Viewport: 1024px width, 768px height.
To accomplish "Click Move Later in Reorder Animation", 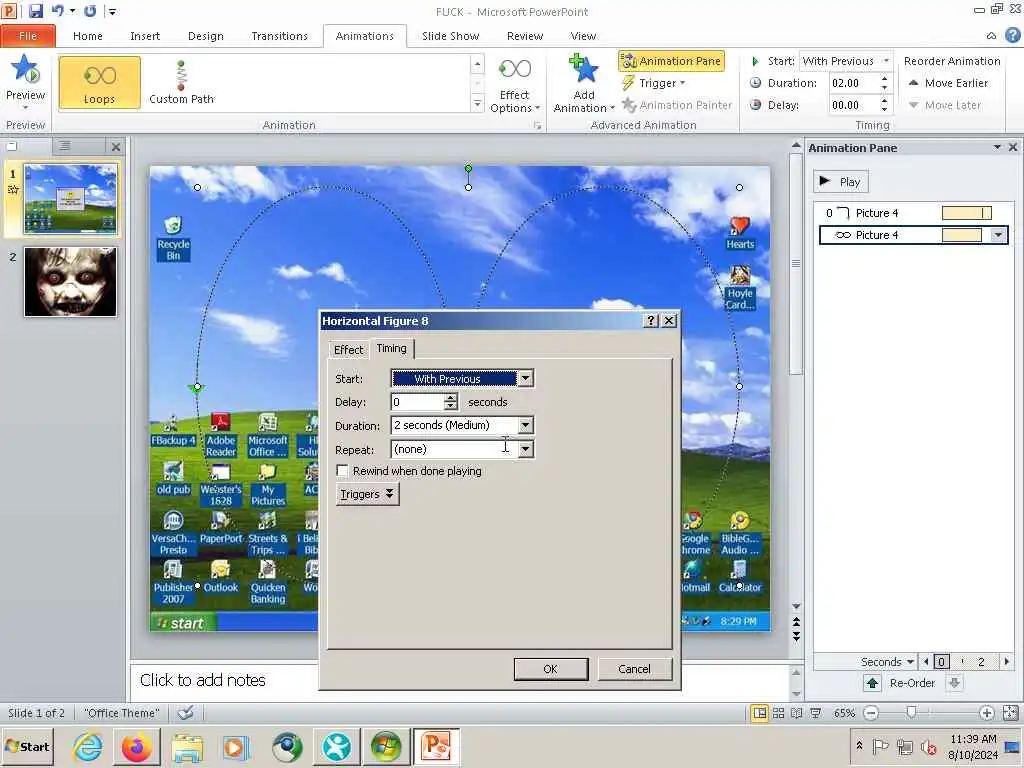I will coord(945,105).
